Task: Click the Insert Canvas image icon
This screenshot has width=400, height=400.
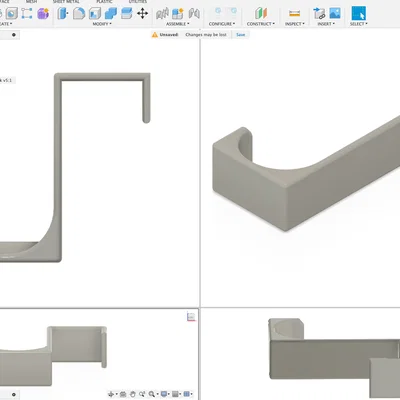Action: (335, 14)
